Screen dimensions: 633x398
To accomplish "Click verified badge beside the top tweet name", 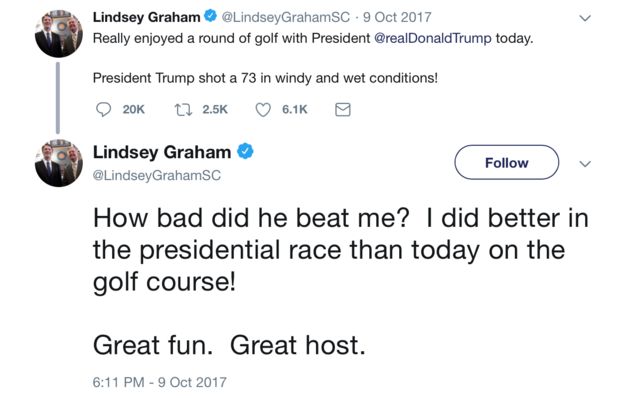I will (x=210, y=17).
